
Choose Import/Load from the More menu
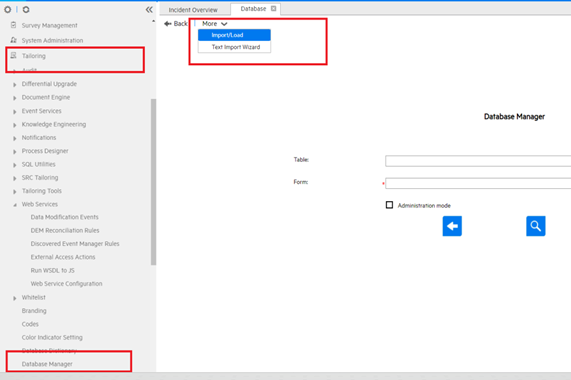pyautogui.click(x=234, y=35)
